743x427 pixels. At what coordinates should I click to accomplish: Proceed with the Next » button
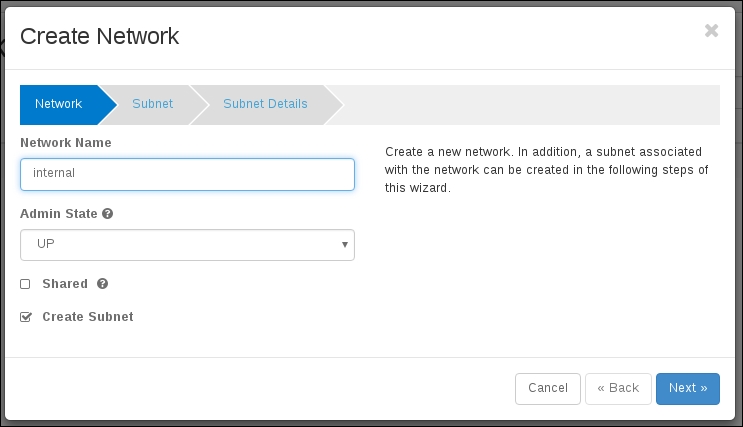pos(688,388)
